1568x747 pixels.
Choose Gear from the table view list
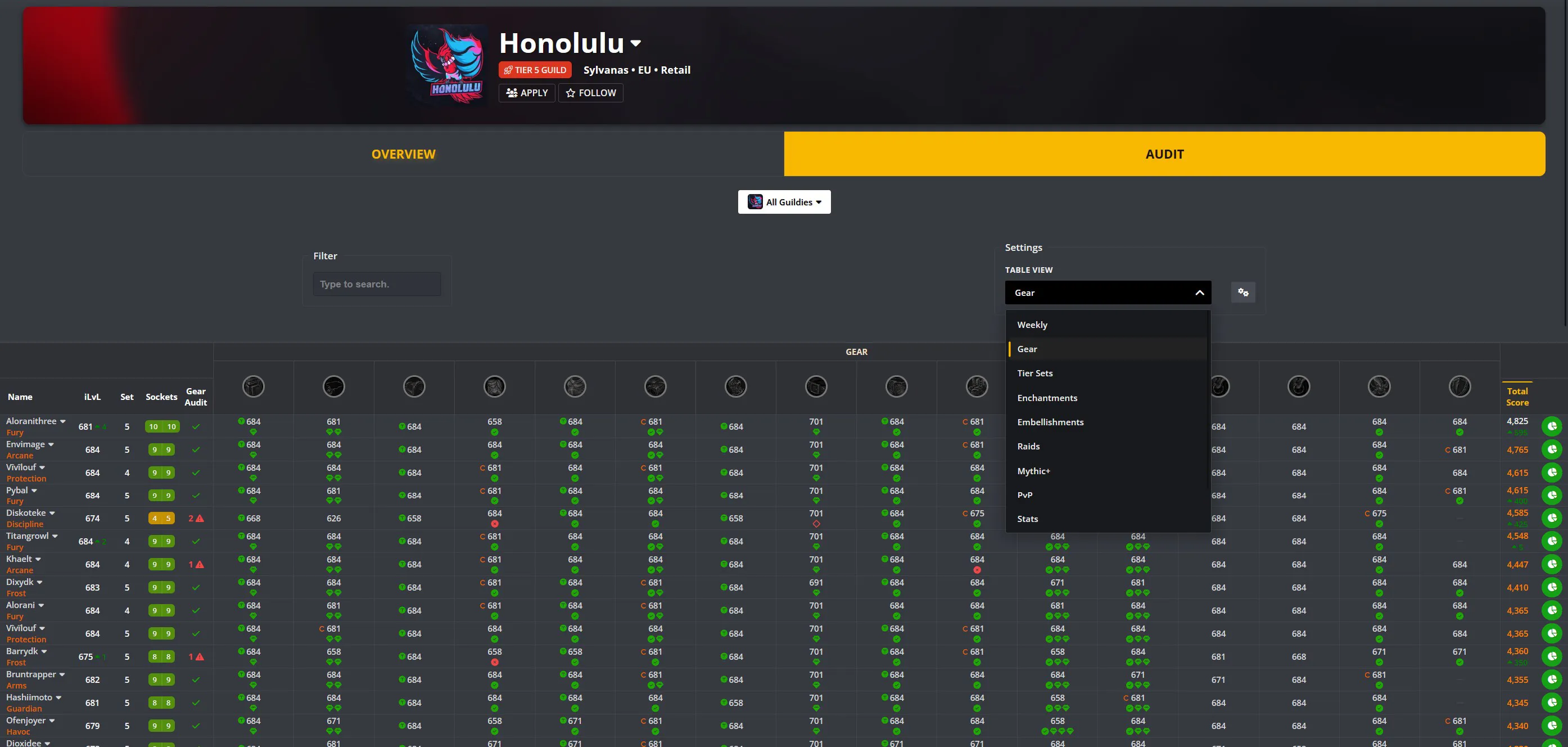pyautogui.click(x=1106, y=349)
